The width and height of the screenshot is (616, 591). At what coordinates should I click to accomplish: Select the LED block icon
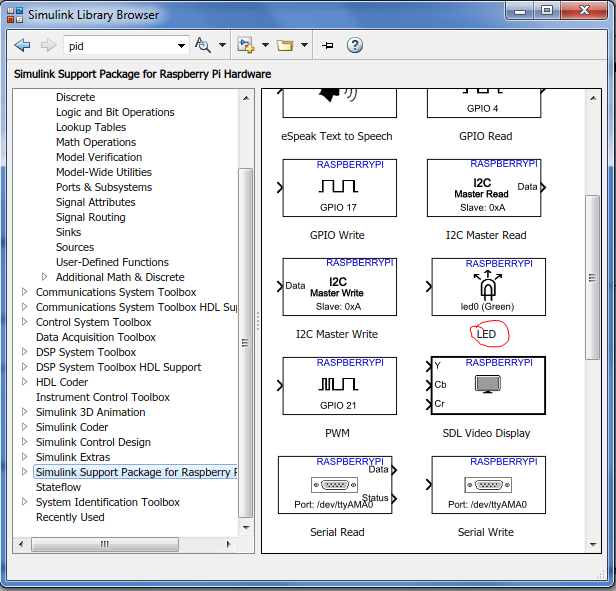[488, 287]
